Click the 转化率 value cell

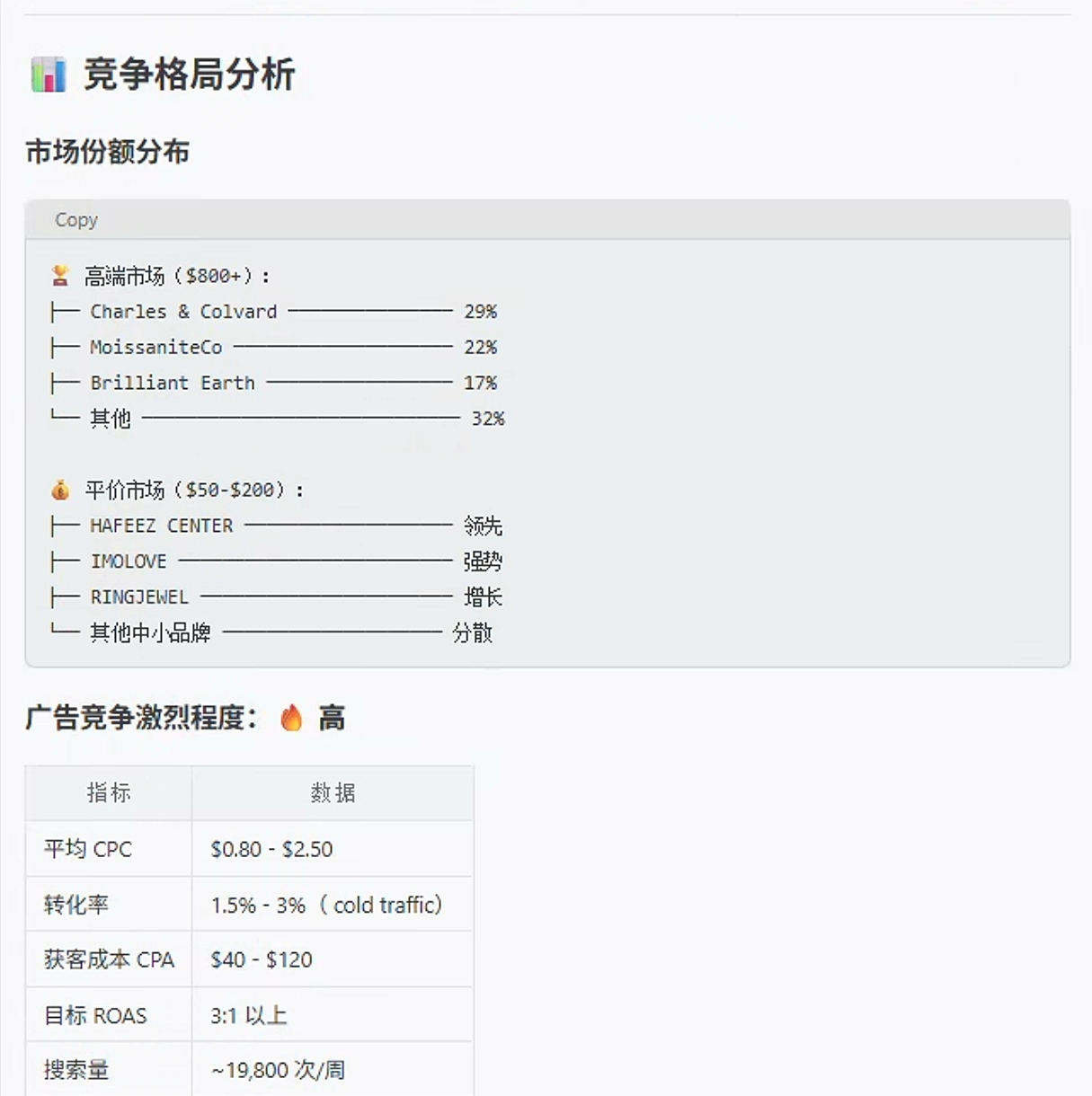click(x=333, y=905)
